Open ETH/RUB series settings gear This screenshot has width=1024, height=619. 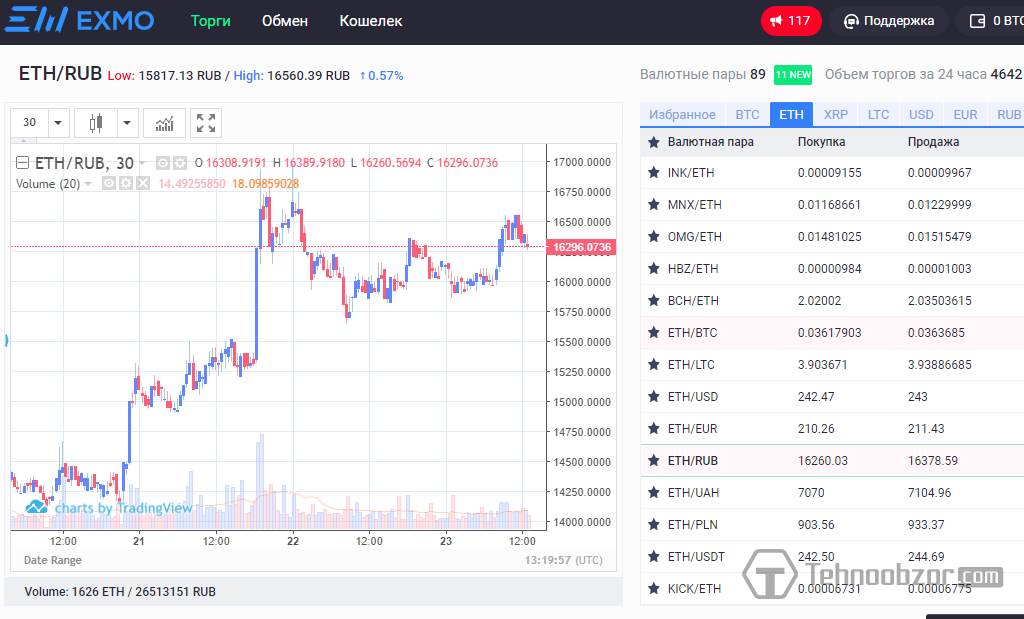(x=180, y=163)
